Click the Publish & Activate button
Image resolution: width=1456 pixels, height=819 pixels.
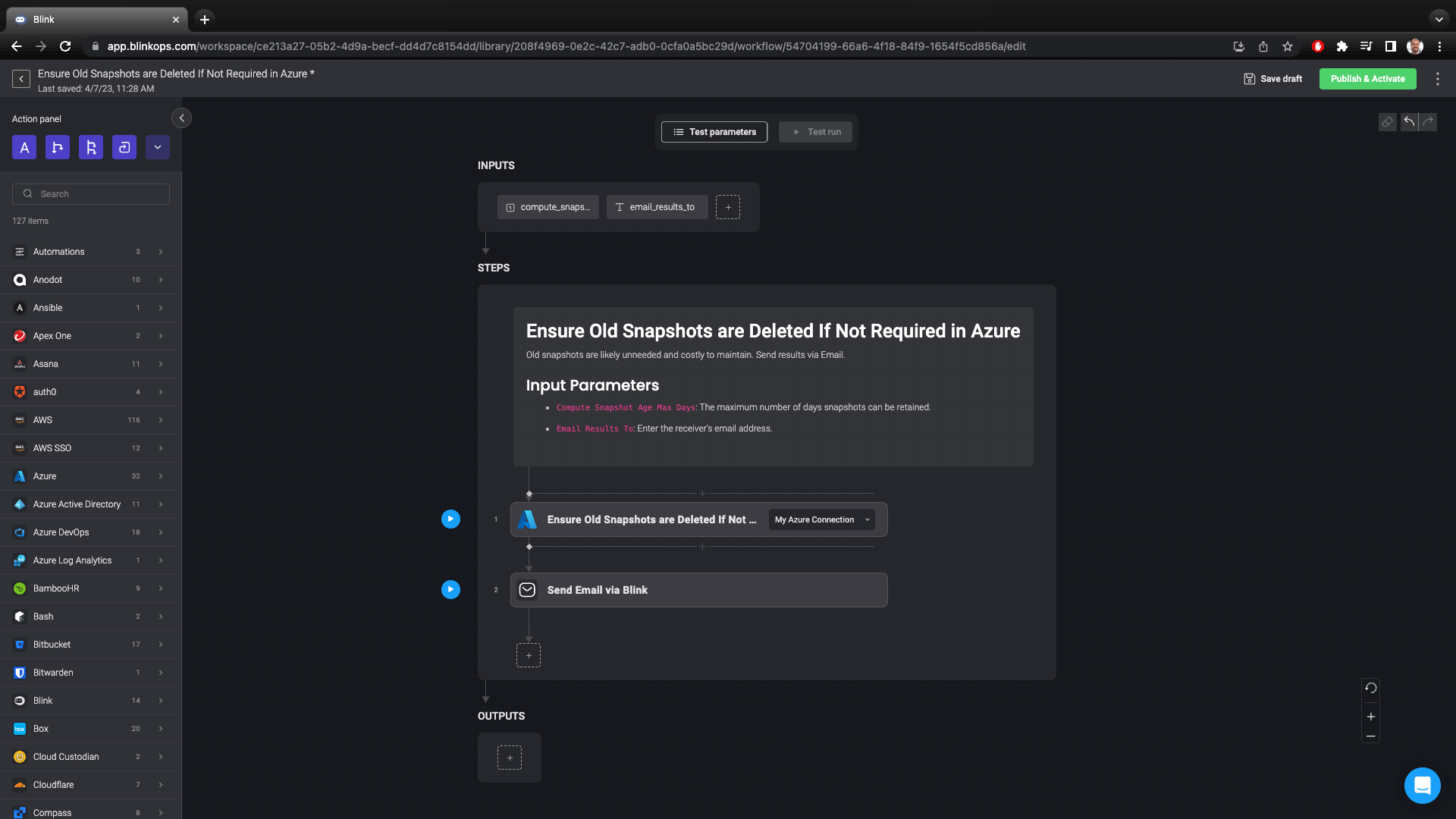tap(1367, 78)
